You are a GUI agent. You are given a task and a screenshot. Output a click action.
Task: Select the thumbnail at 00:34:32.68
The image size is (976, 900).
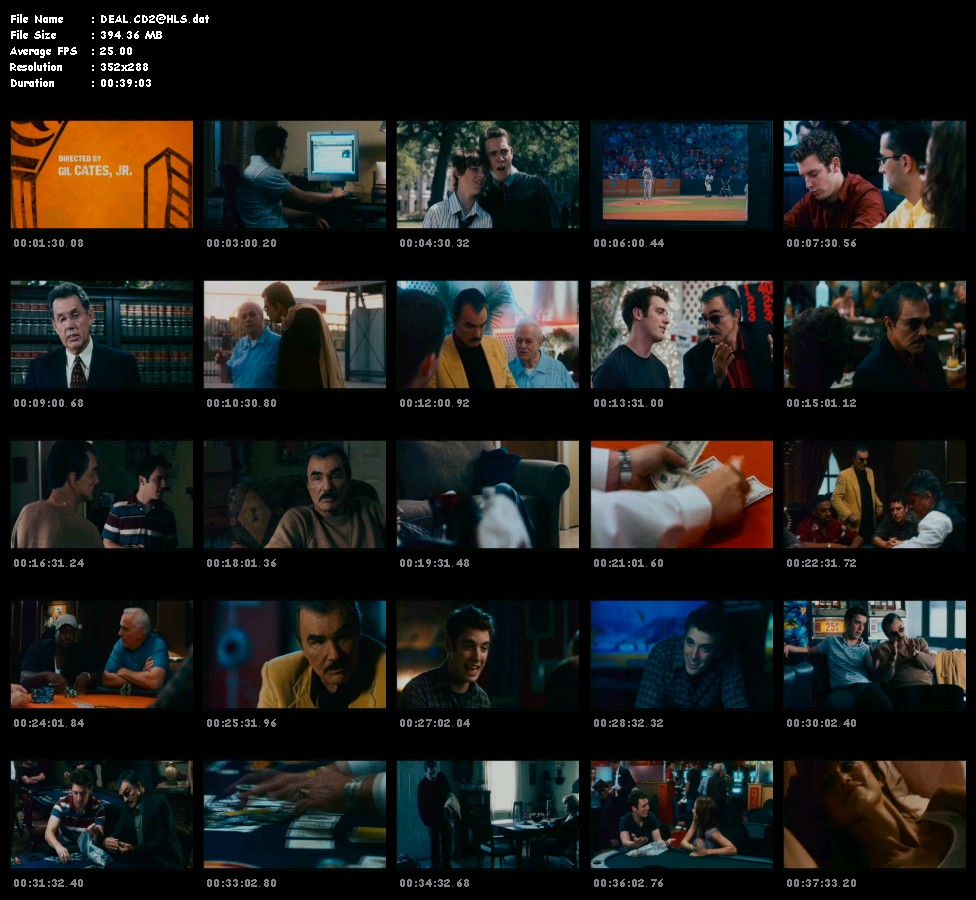[488, 814]
